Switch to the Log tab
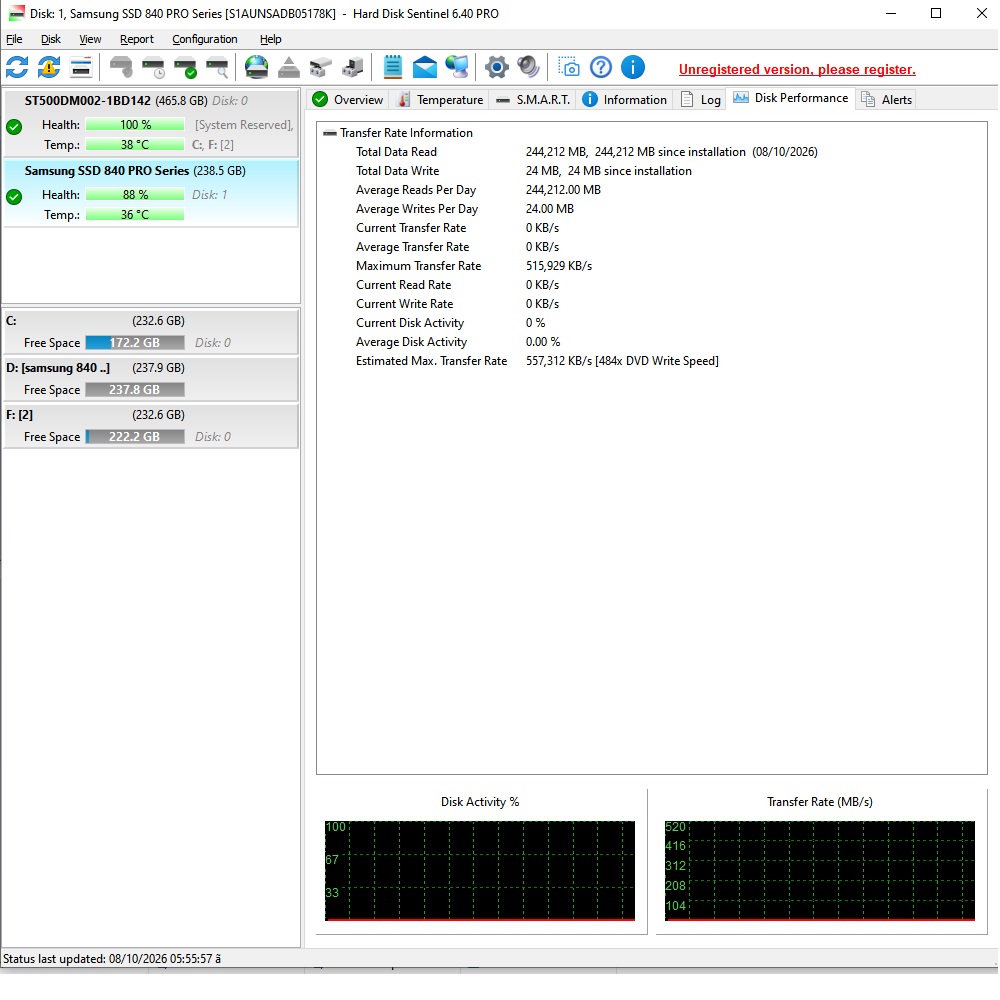1000x1000 pixels. coord(700,99)
